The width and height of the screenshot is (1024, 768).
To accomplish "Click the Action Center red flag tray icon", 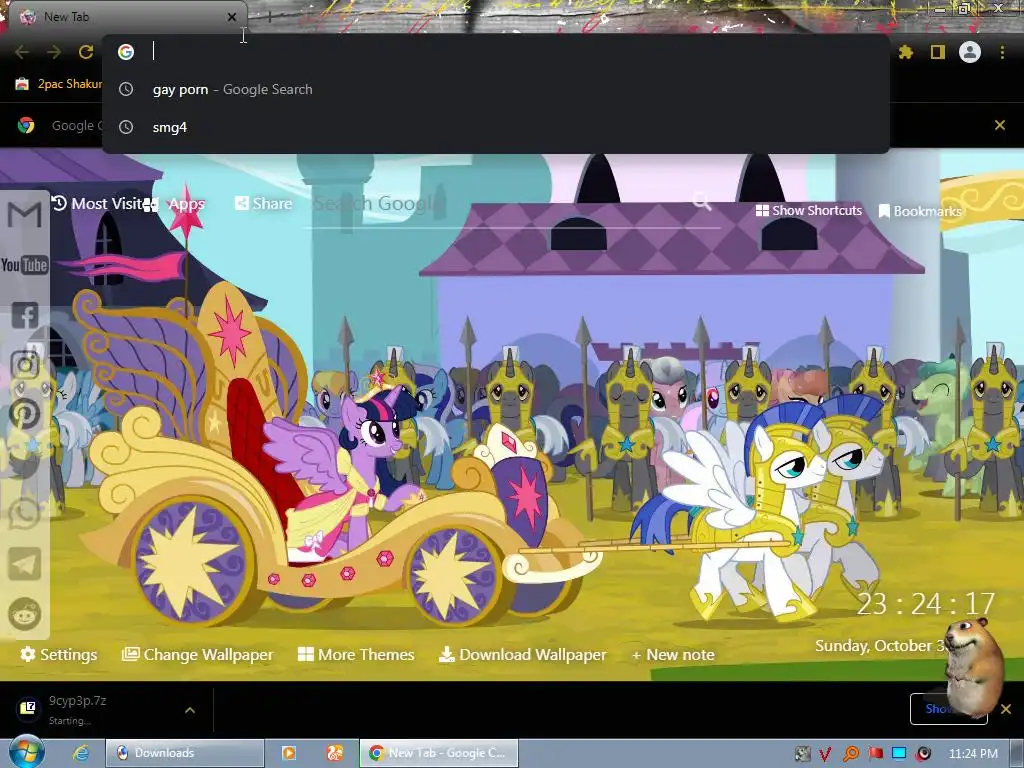I will click(875, 754).
